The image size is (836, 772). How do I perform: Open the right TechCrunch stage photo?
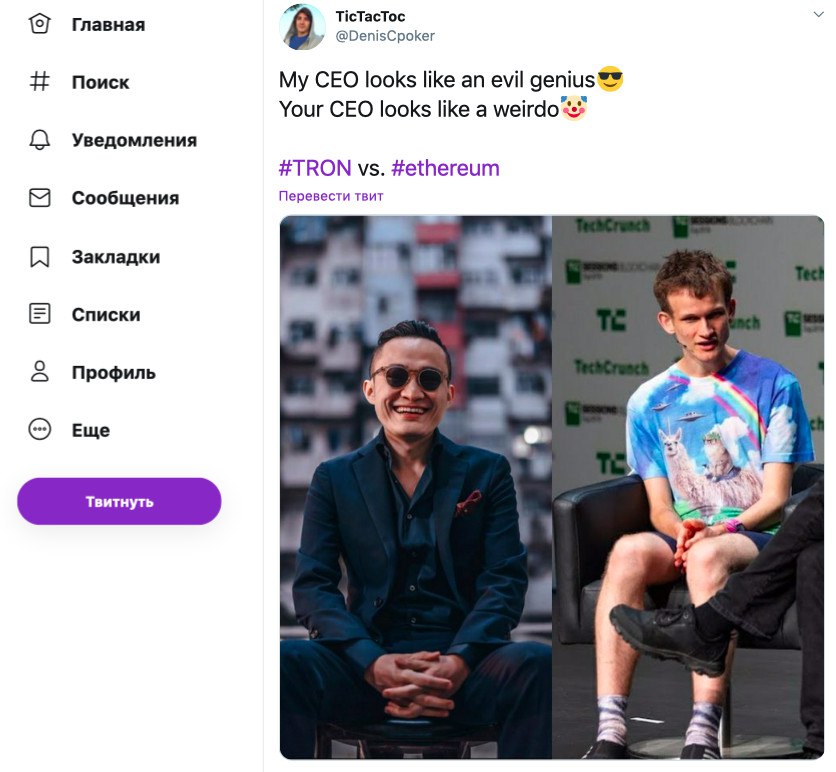pyautogui.click(x=688, y=487)
